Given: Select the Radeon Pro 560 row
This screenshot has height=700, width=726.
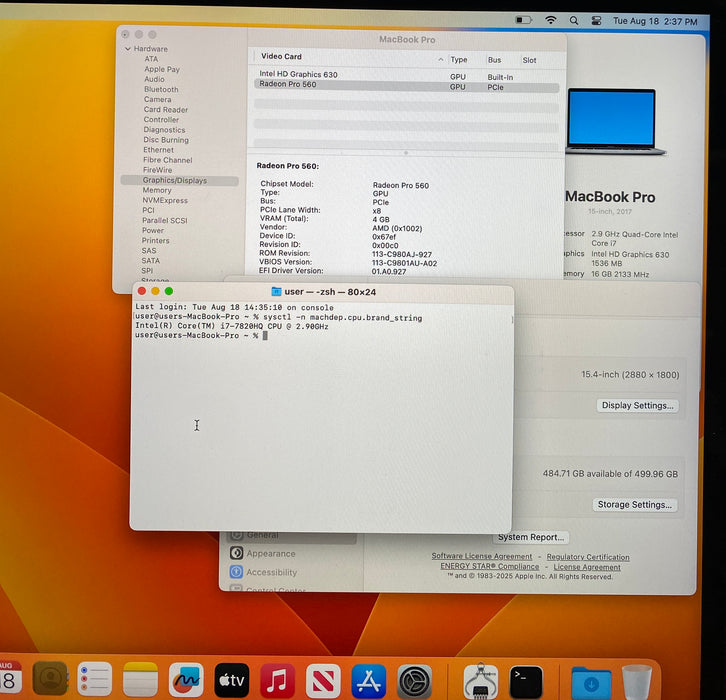Looking at the screenshot, I should point(407,86).
